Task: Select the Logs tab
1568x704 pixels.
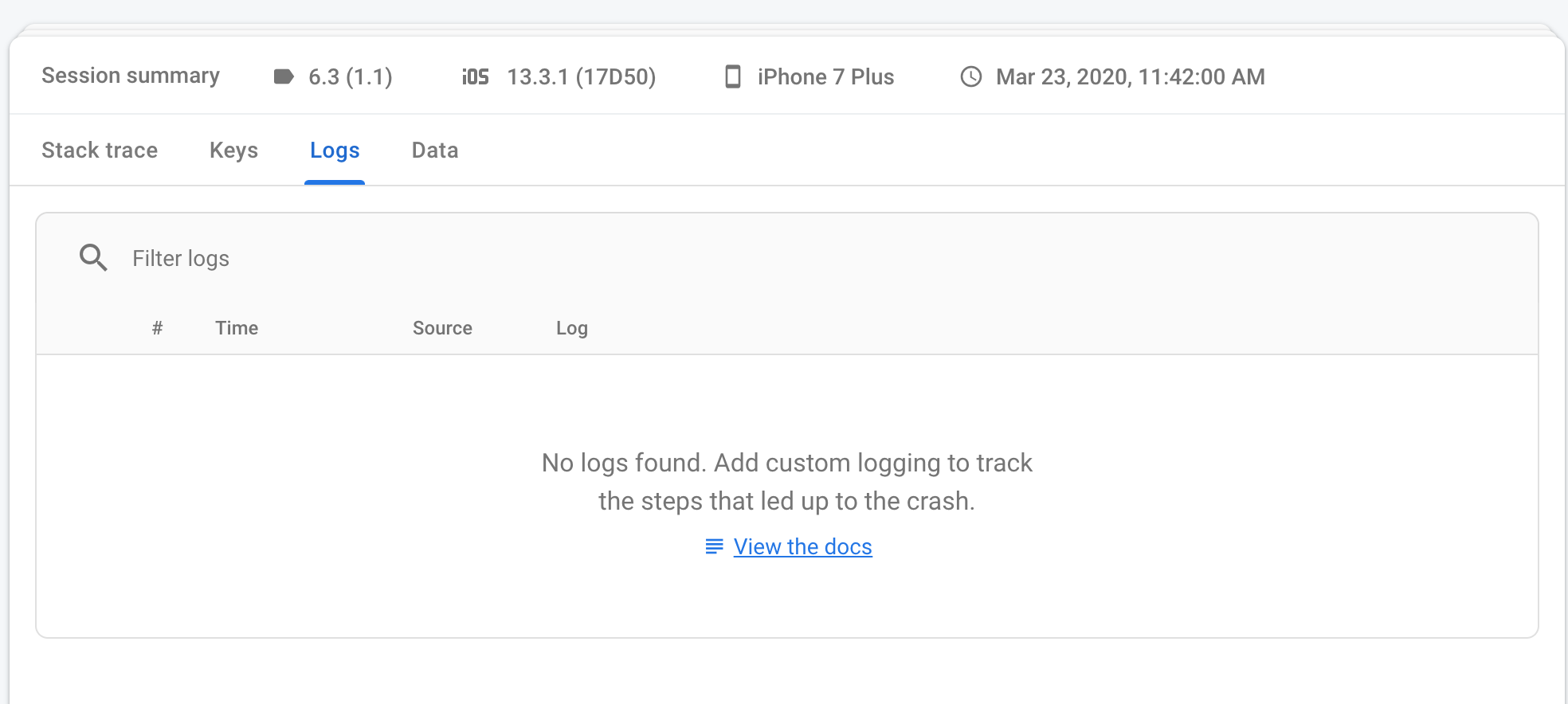Action: (x=335, y=151)
